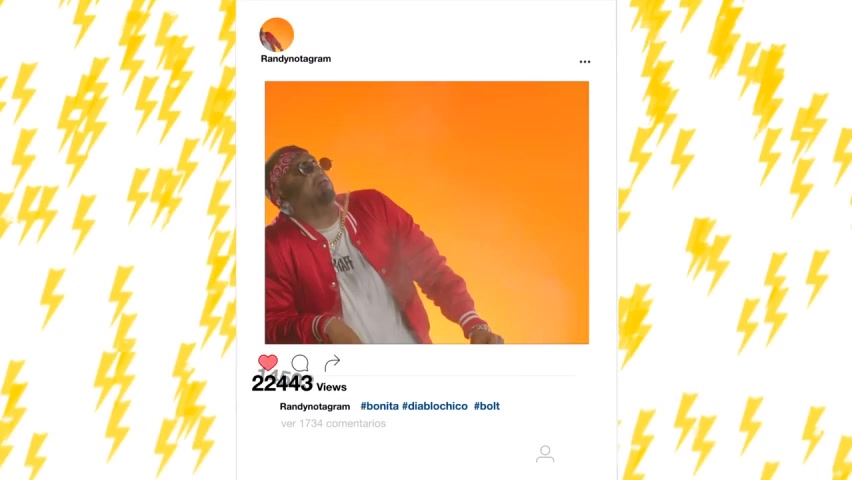Image resolution: width=852 pixels, height=480 pixels.
Task: Click the gold chain necklace in the video
Action: (x=340, y=224)
